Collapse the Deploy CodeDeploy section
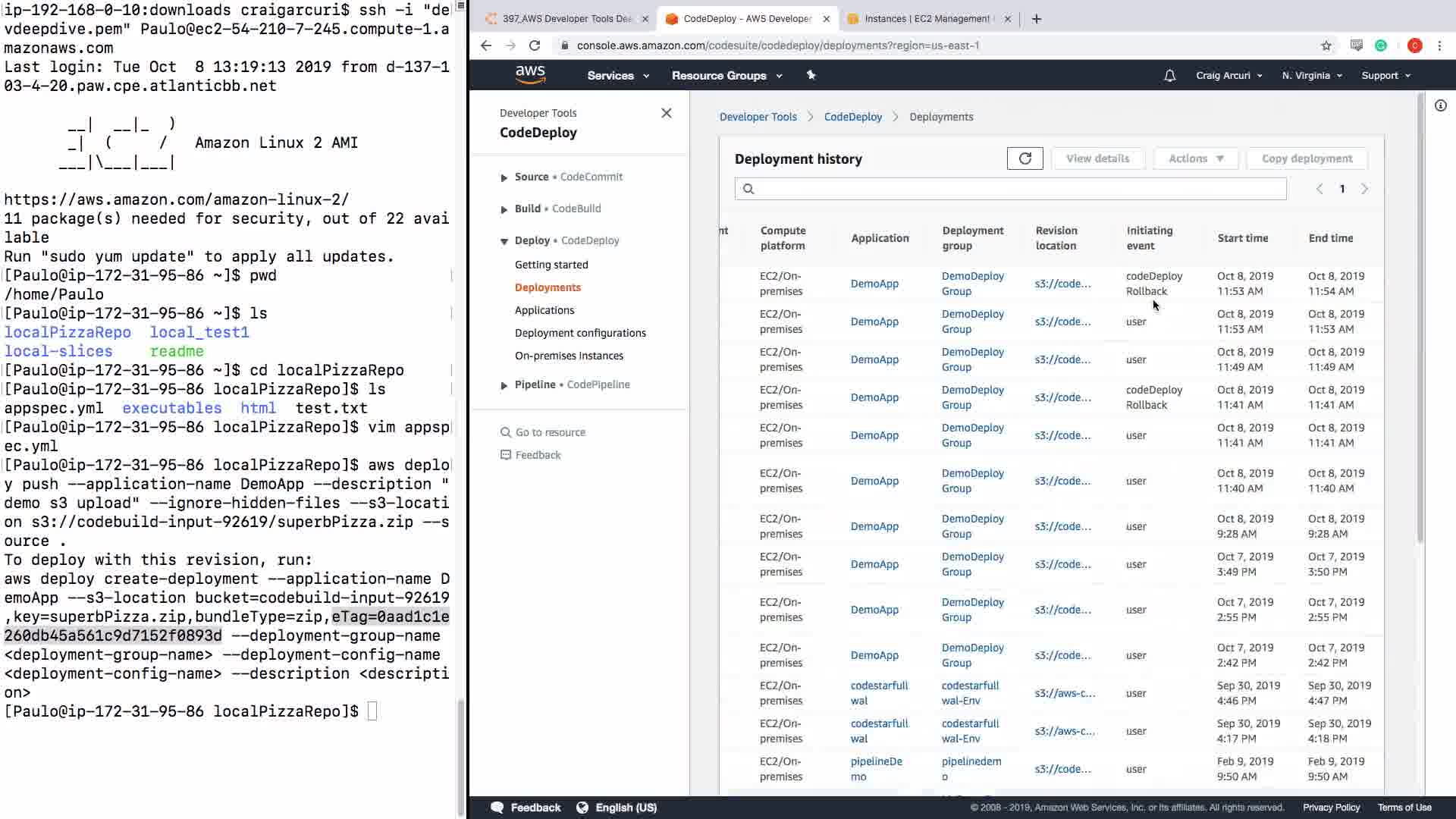 [x=504, y=241]
